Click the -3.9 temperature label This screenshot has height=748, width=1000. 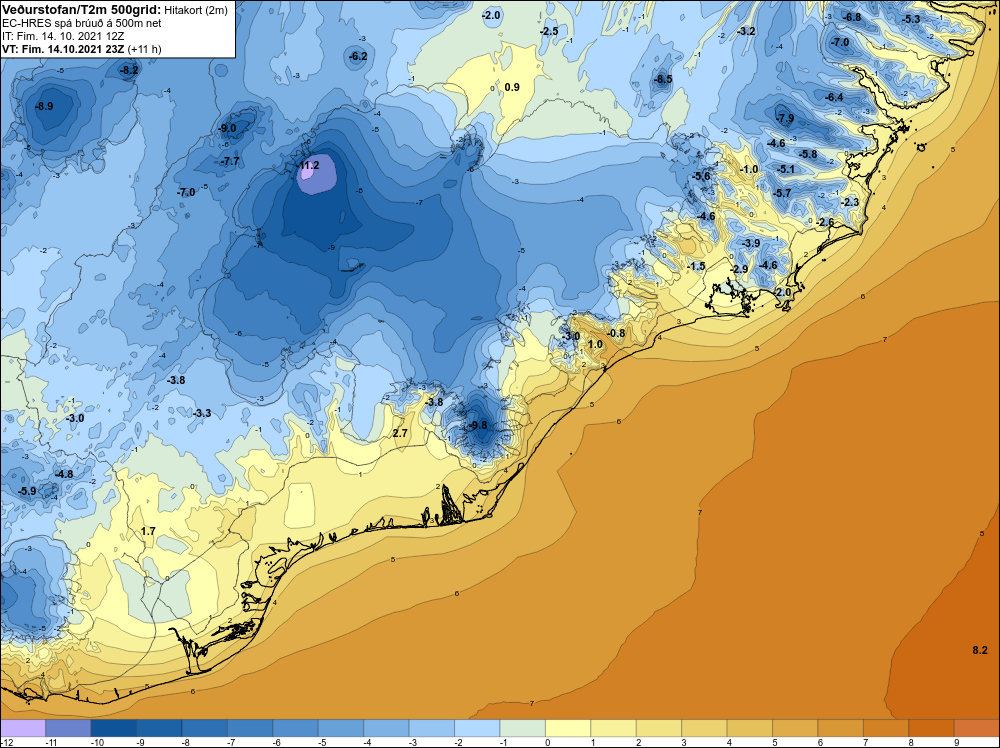(751, 244)
